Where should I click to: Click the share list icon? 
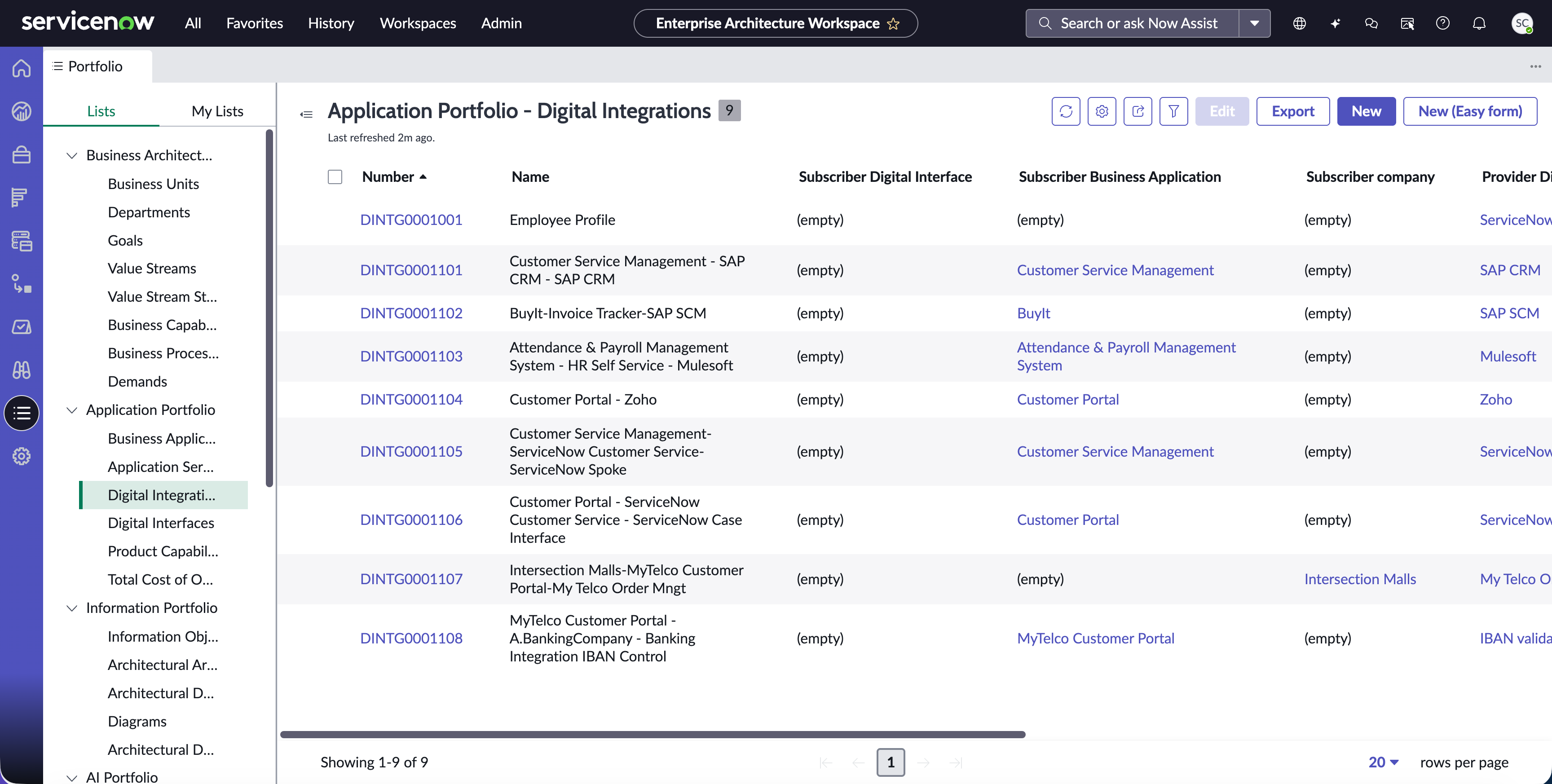click(x=1138, y=111)
